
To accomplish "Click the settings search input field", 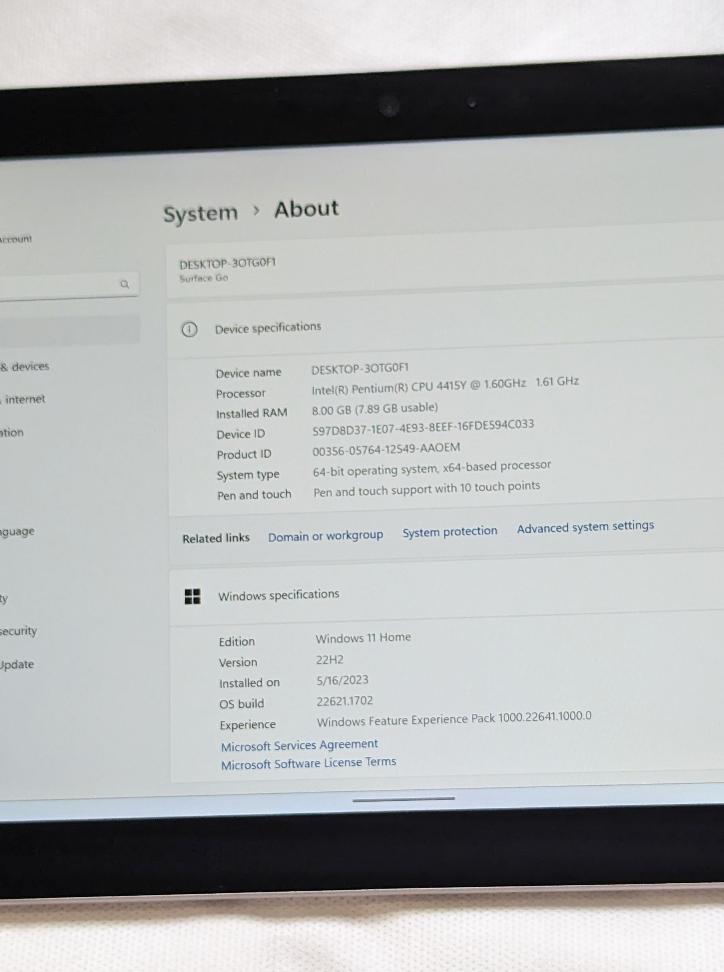I will point(68,286).
